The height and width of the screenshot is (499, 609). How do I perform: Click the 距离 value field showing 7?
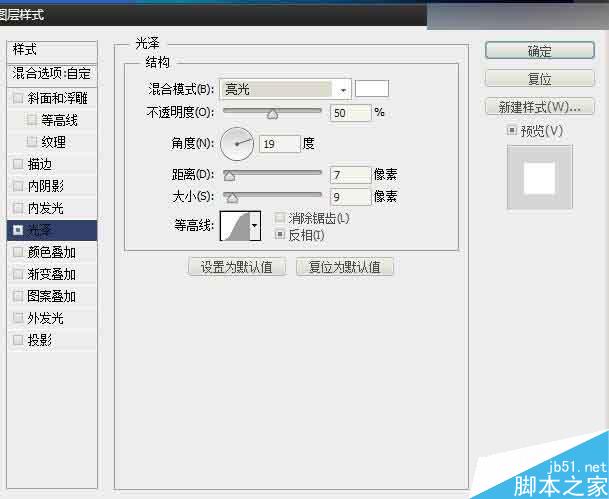click(x=350, y=175)
